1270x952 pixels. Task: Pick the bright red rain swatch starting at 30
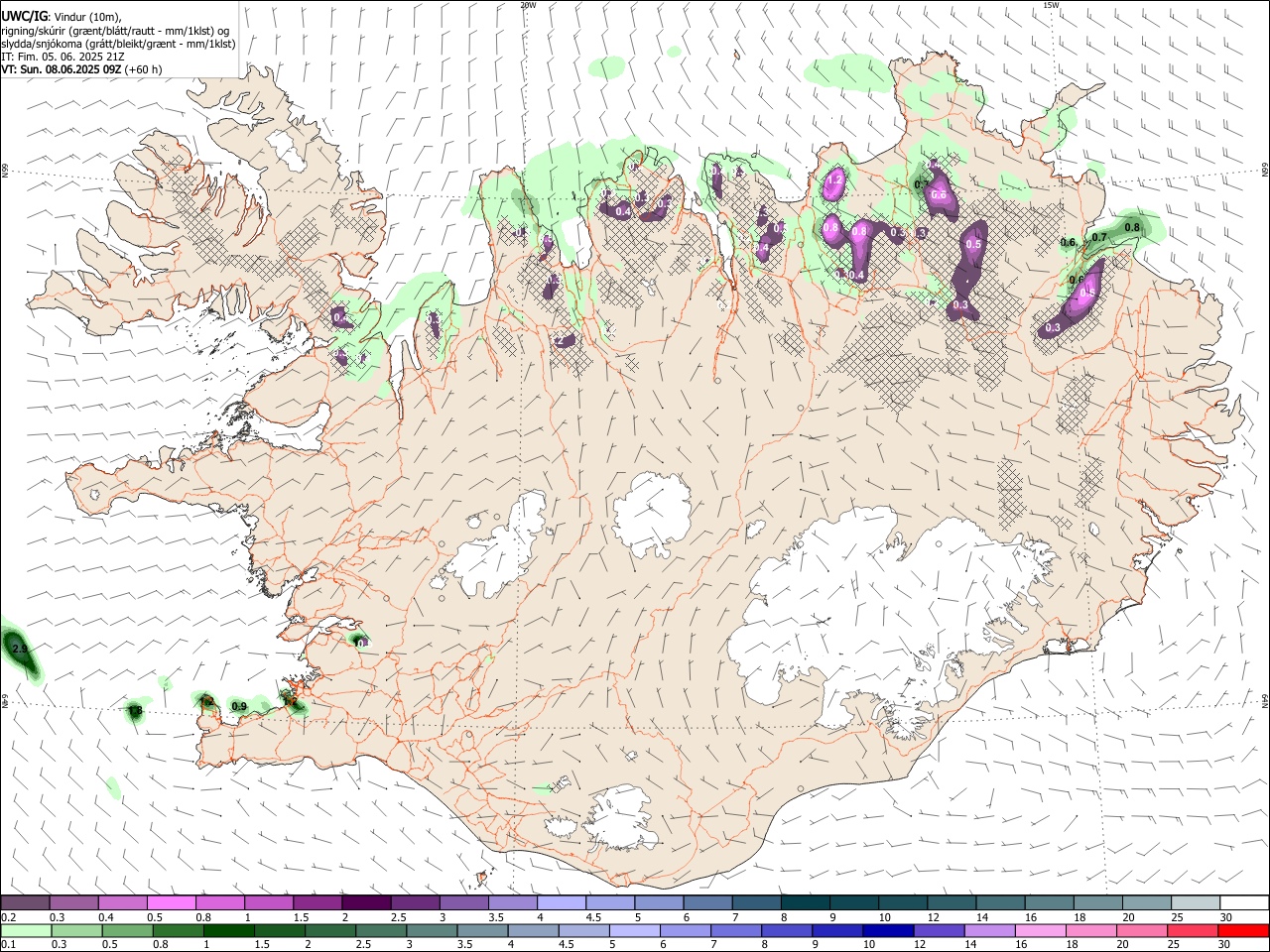click(x=1244, y=930)
